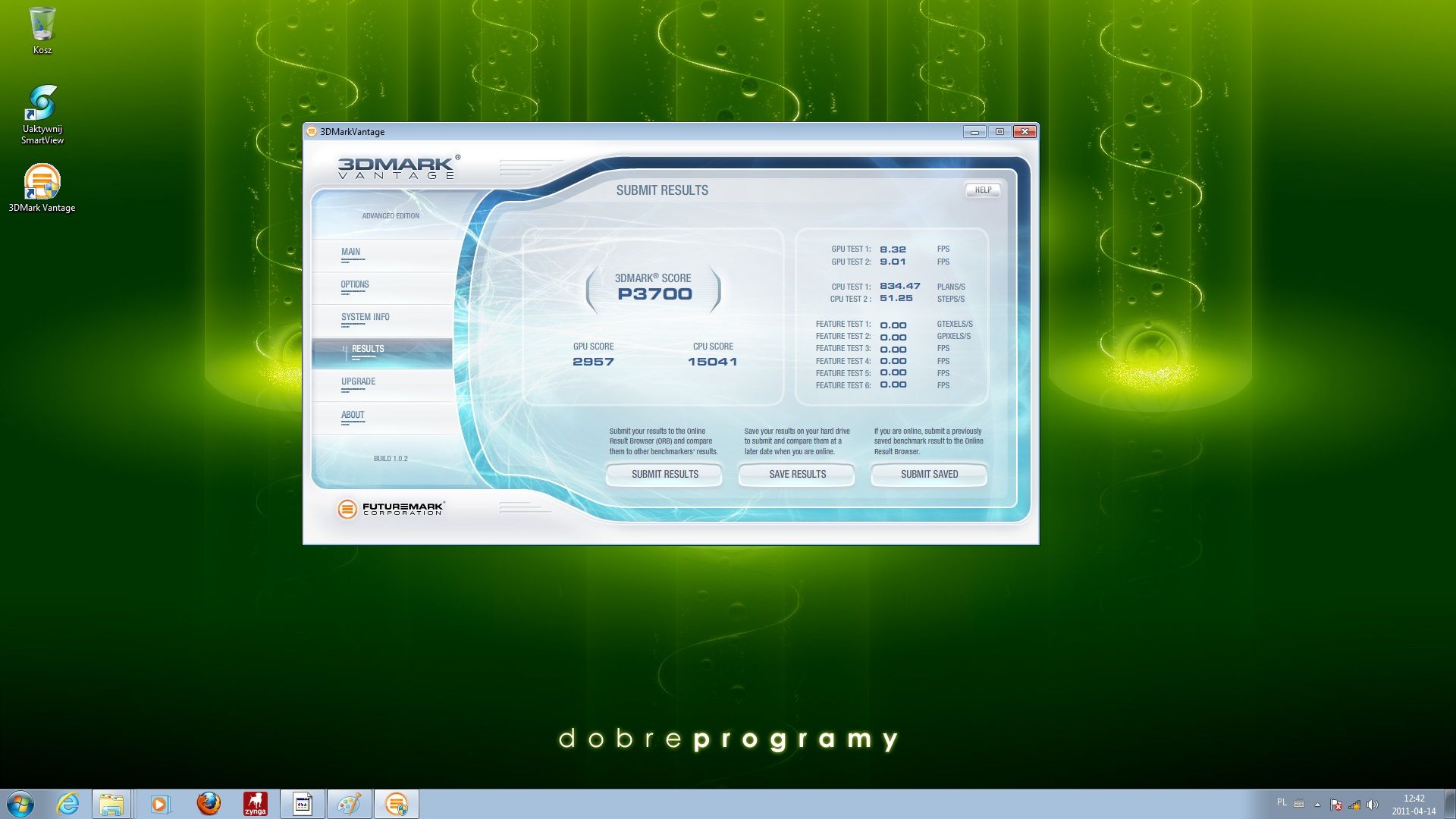Click the BUILD 1.0.2 text

tap(391, 459)
